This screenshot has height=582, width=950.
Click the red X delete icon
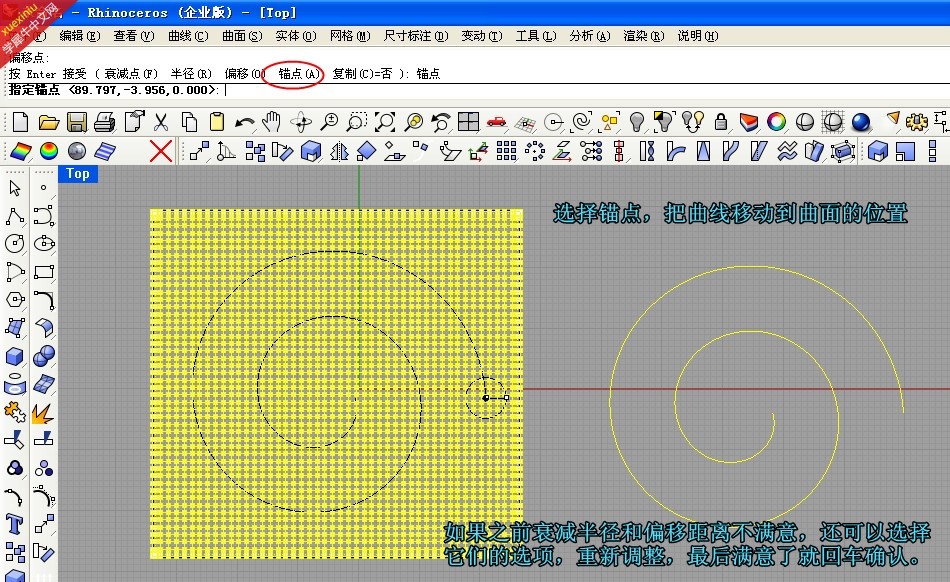coord(161,151)
